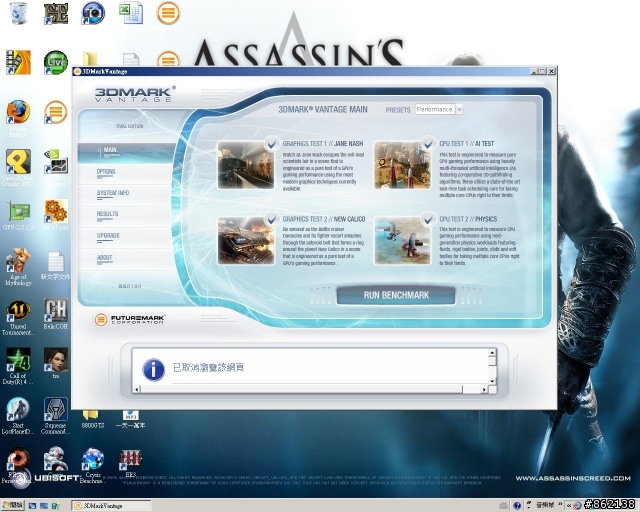Select the Jane Nash test thumbnail

246,165
